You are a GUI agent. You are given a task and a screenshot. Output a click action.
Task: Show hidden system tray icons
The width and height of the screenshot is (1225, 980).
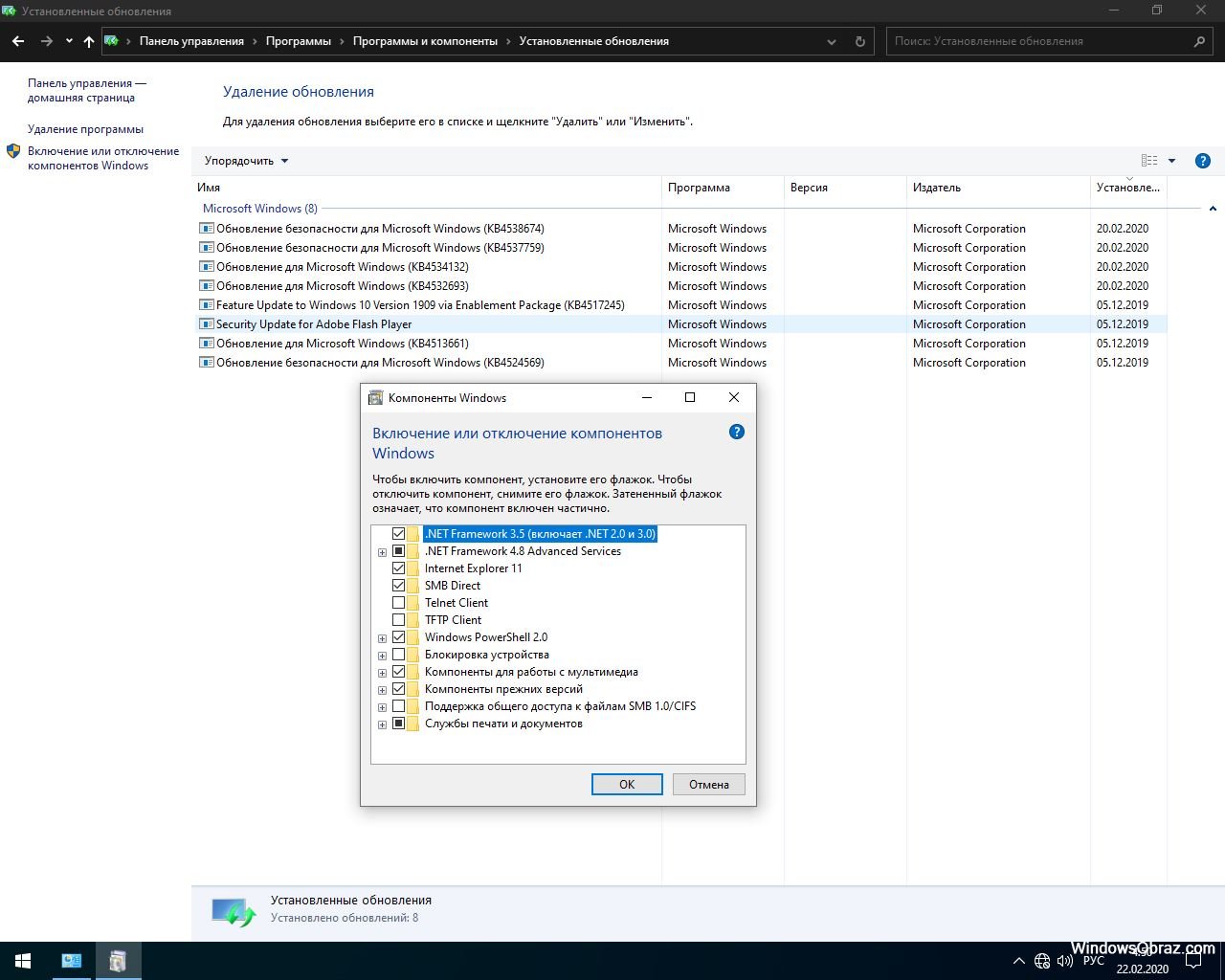[x=1018, y=961]
